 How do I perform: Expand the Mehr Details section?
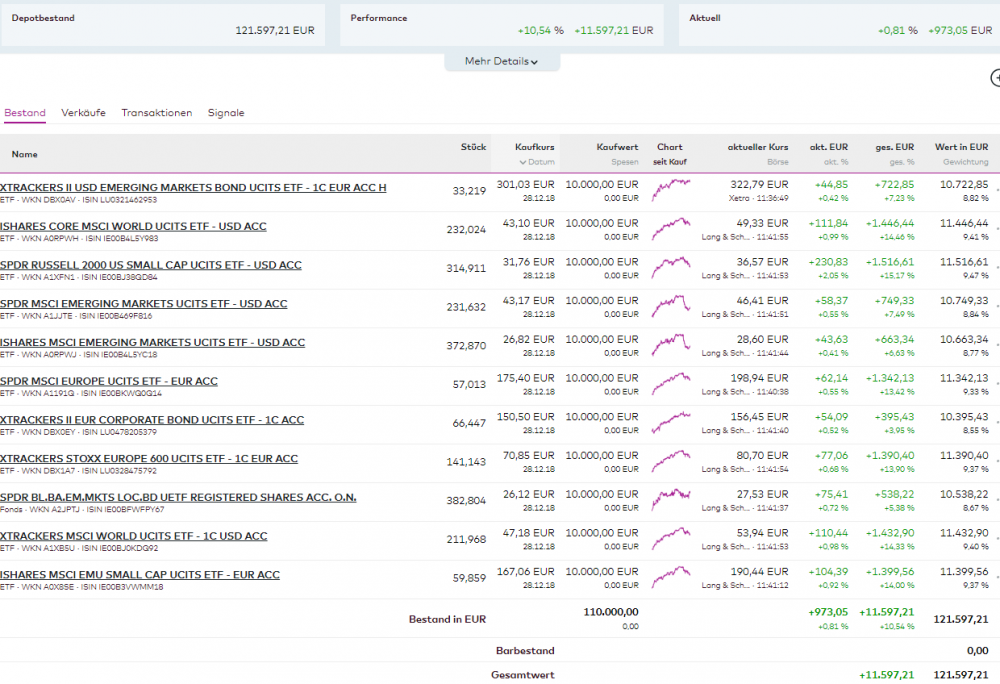coord(501,62)
